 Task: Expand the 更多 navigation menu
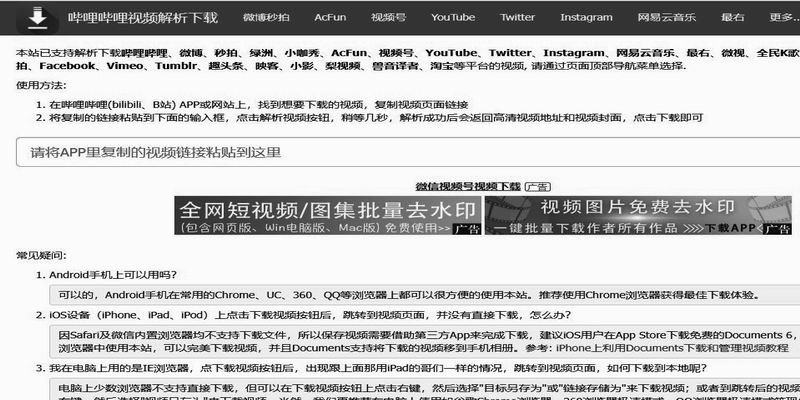[x=782, y=18]
